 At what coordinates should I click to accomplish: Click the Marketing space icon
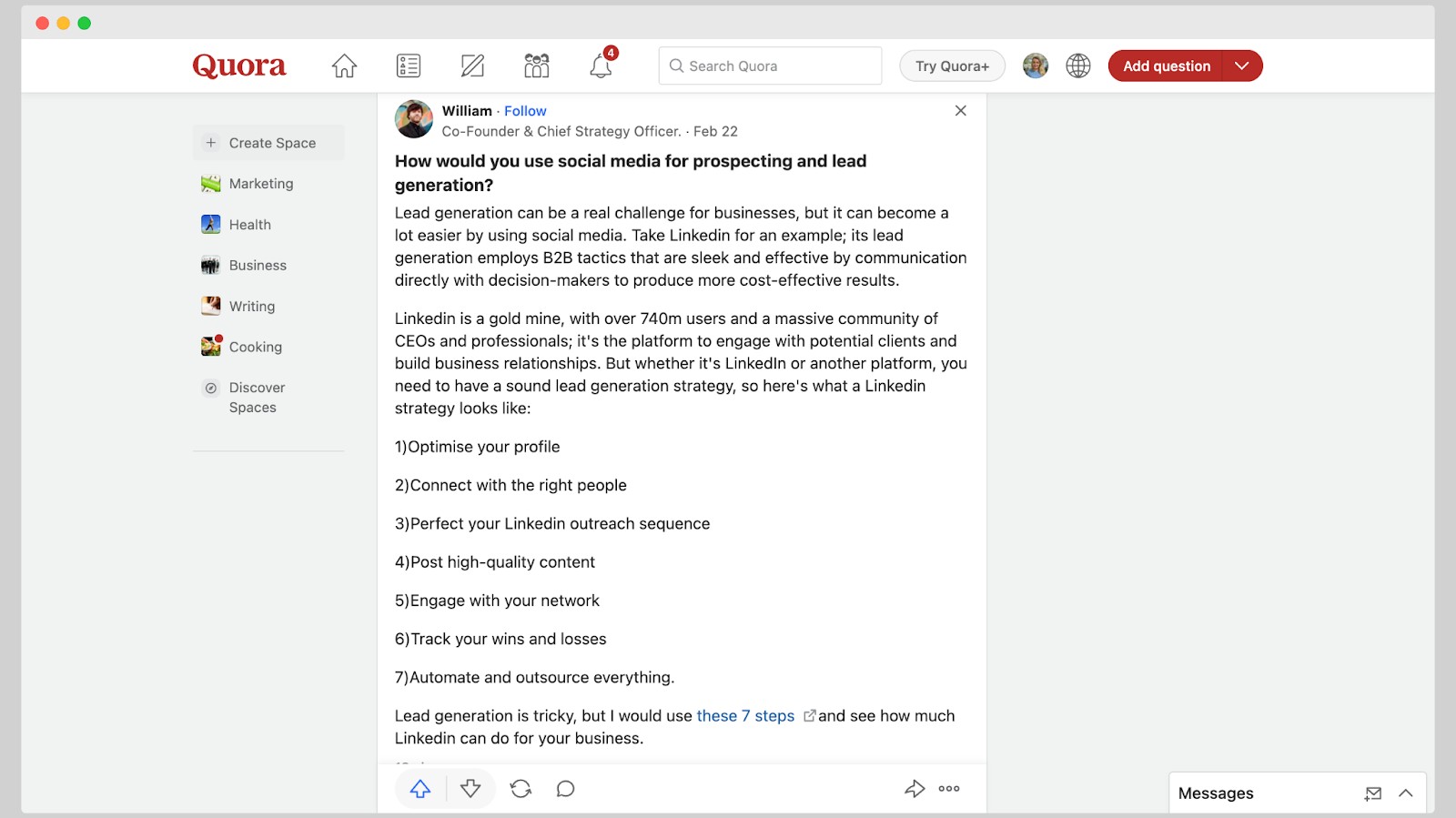pyautogui.click(x=211, y=184)
